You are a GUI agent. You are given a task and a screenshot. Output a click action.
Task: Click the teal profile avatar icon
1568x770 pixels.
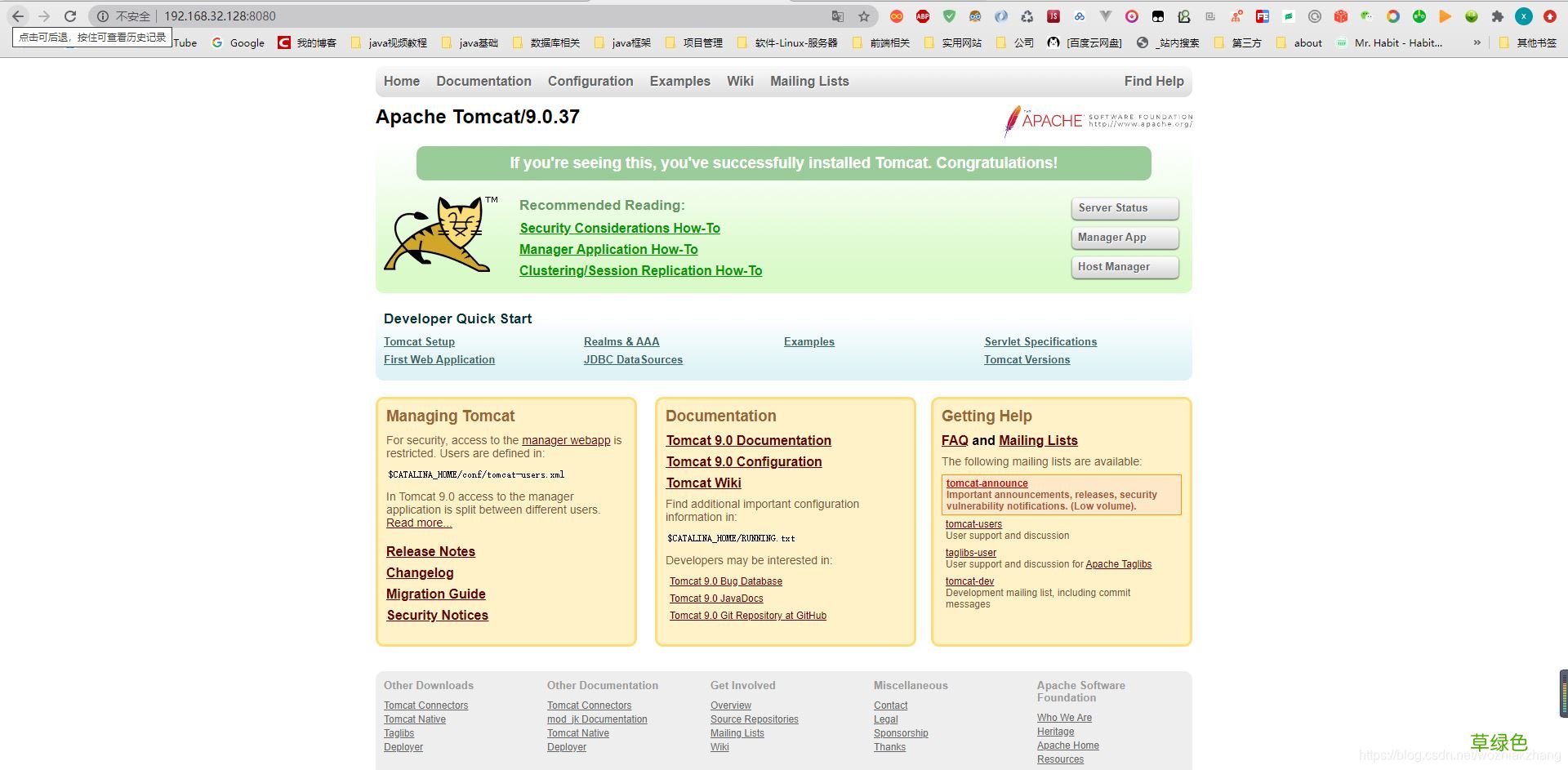click(1524, 16)
